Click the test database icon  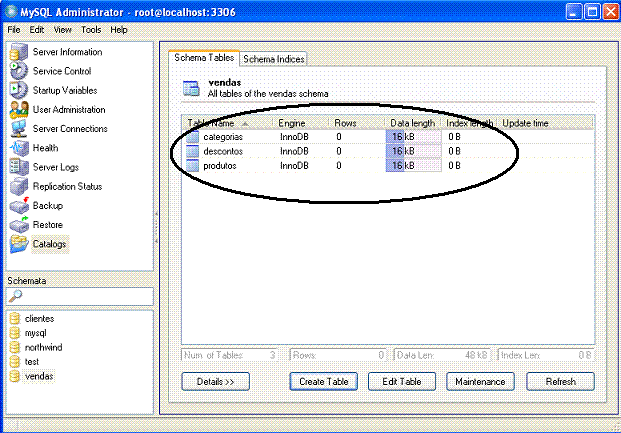pos(15,362)
